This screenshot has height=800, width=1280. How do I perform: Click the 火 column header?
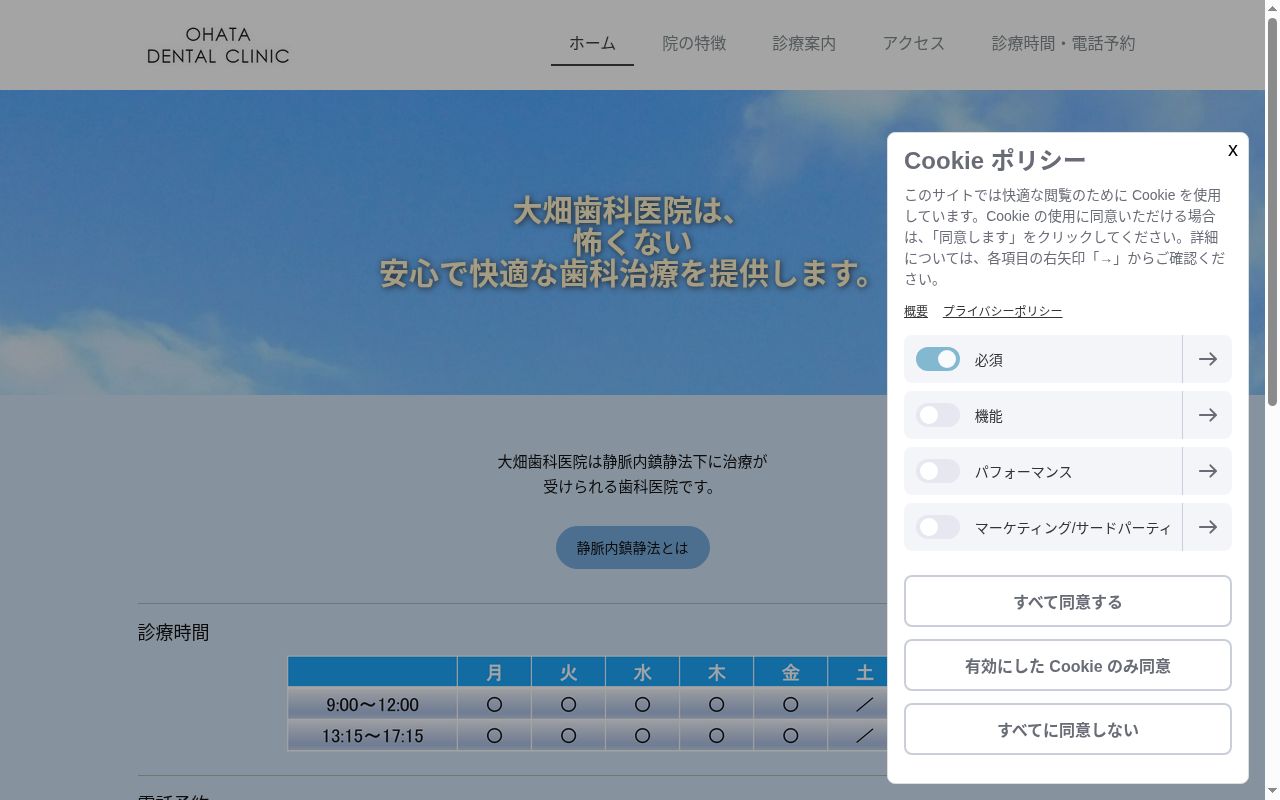pyautogui.click(x=568, y=672)
